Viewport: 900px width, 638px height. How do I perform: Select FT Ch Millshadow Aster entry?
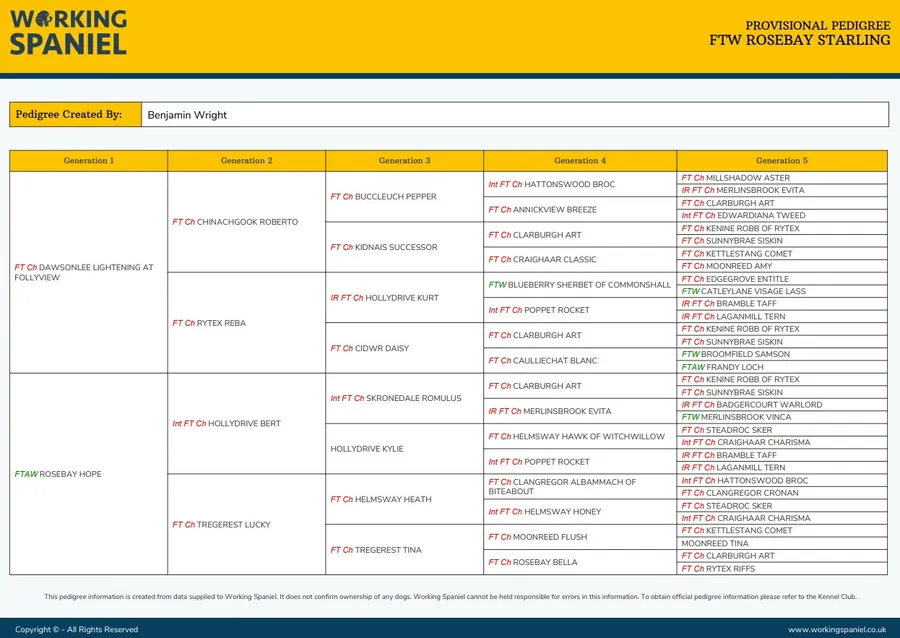point(735,178)
